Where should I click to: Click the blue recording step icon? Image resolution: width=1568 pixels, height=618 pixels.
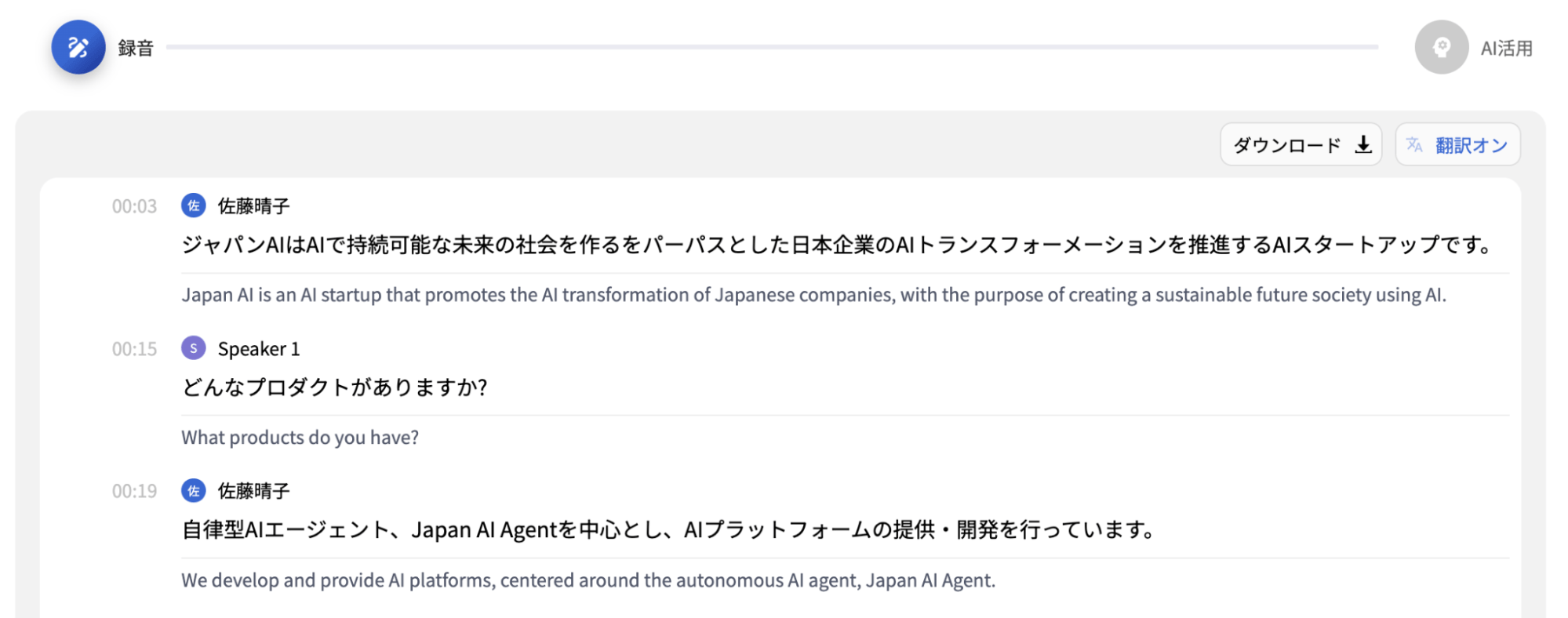coord(78,47)
